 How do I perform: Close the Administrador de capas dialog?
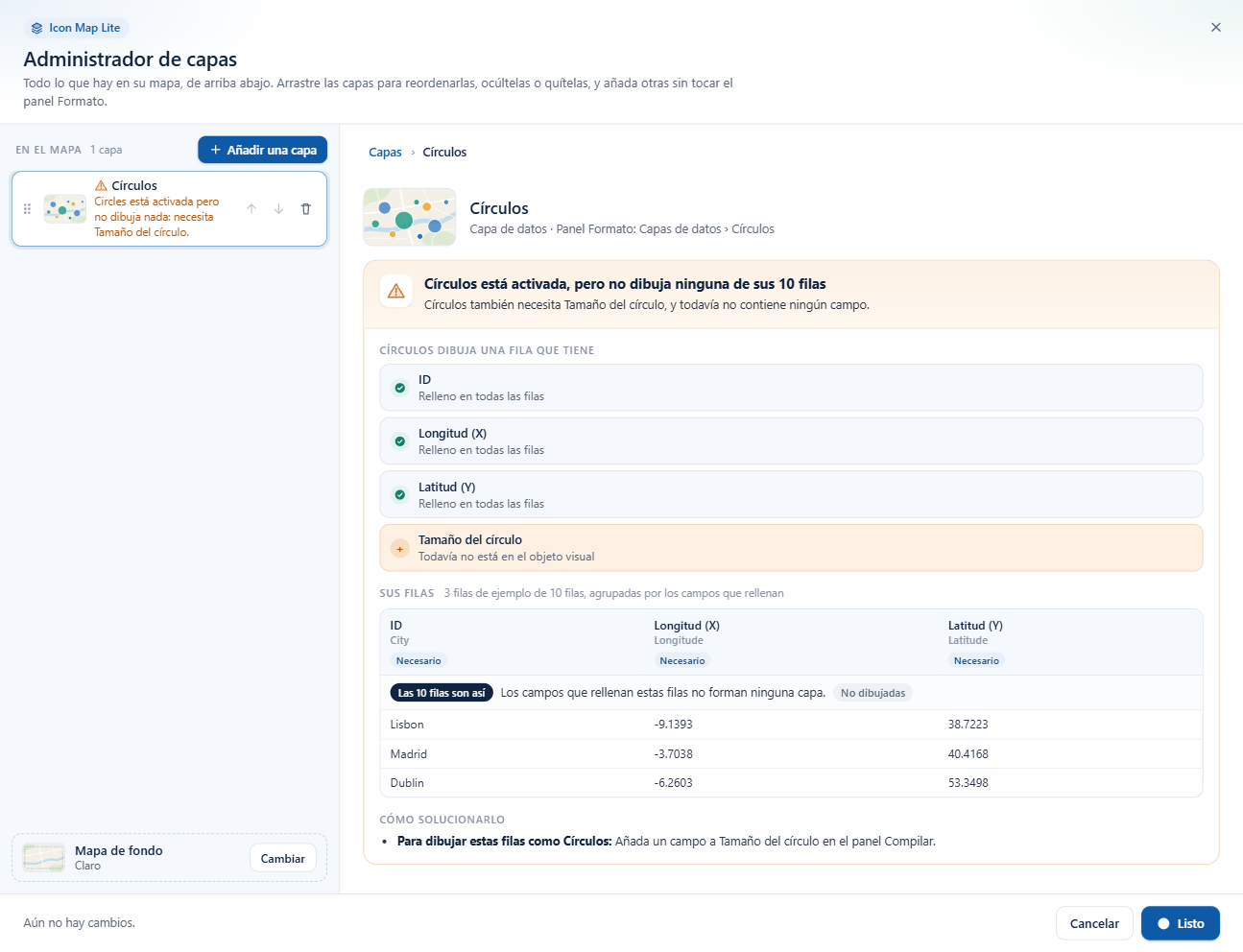tap(1216, 27)
